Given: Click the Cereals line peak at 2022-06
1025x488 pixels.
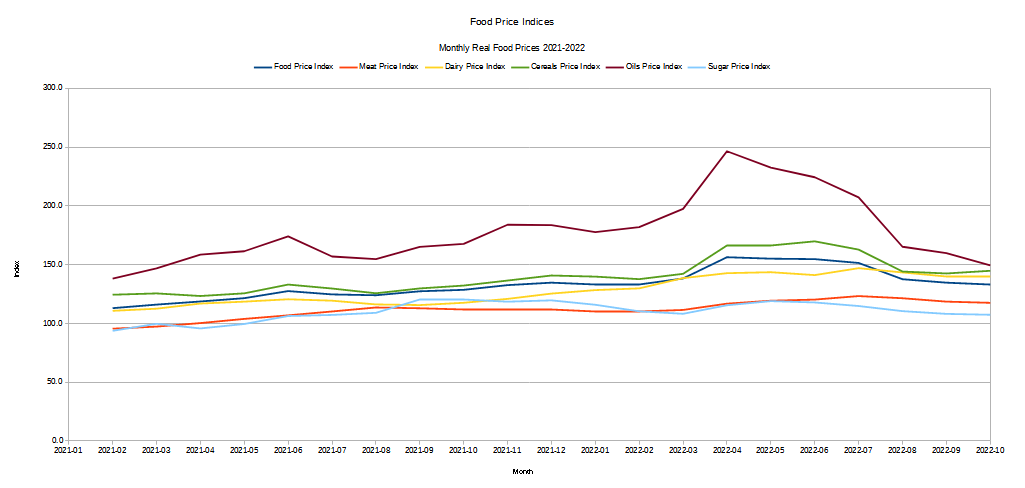Looking at the screenshot, I should tap(815, 241).
